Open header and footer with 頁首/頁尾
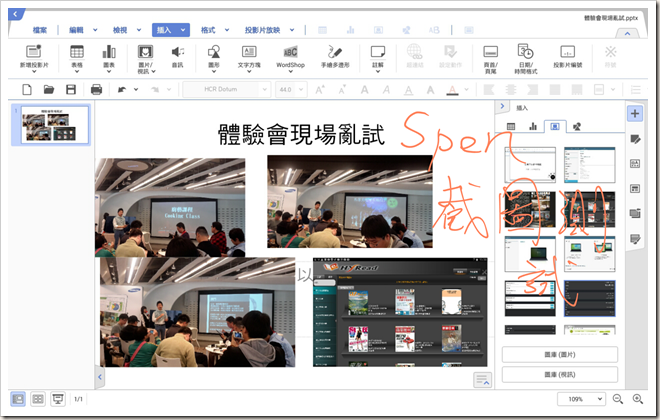 click(491, 59)
